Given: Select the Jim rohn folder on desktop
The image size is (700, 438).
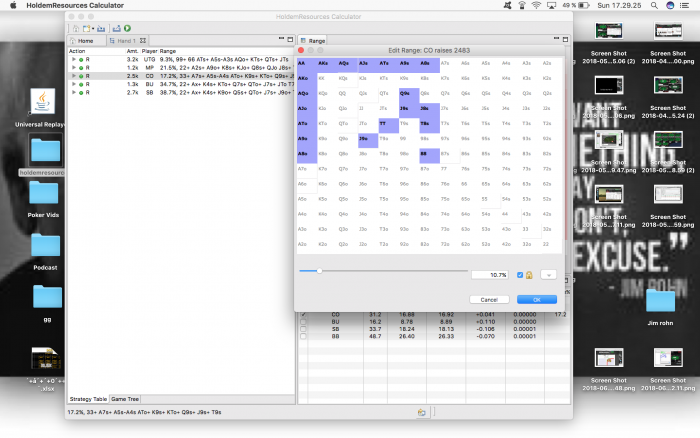Looking at the screenshot, I should (x=660, y=300).
